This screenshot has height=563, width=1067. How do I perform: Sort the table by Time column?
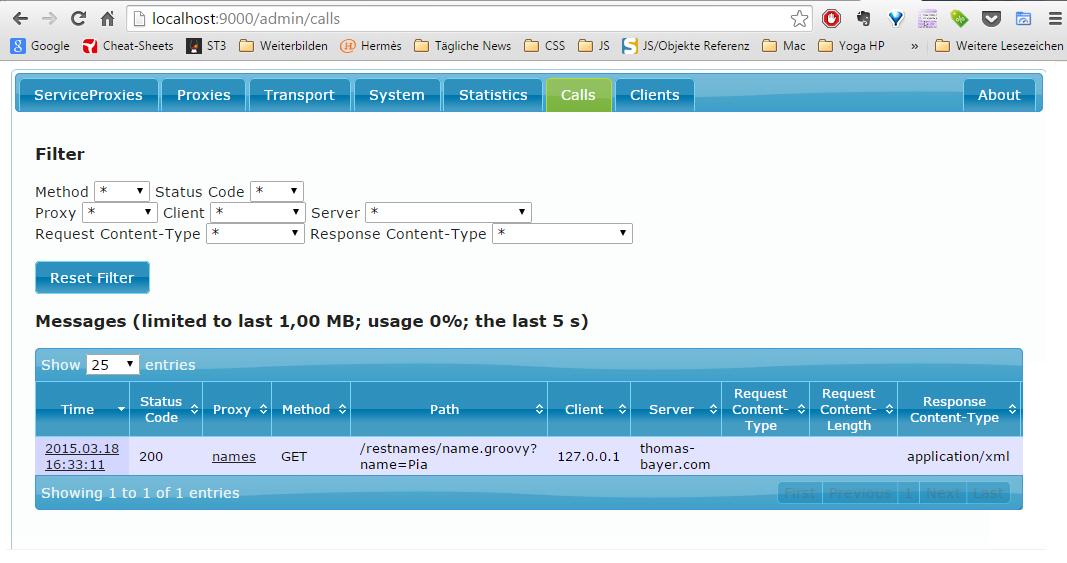[x=82, y=409]
